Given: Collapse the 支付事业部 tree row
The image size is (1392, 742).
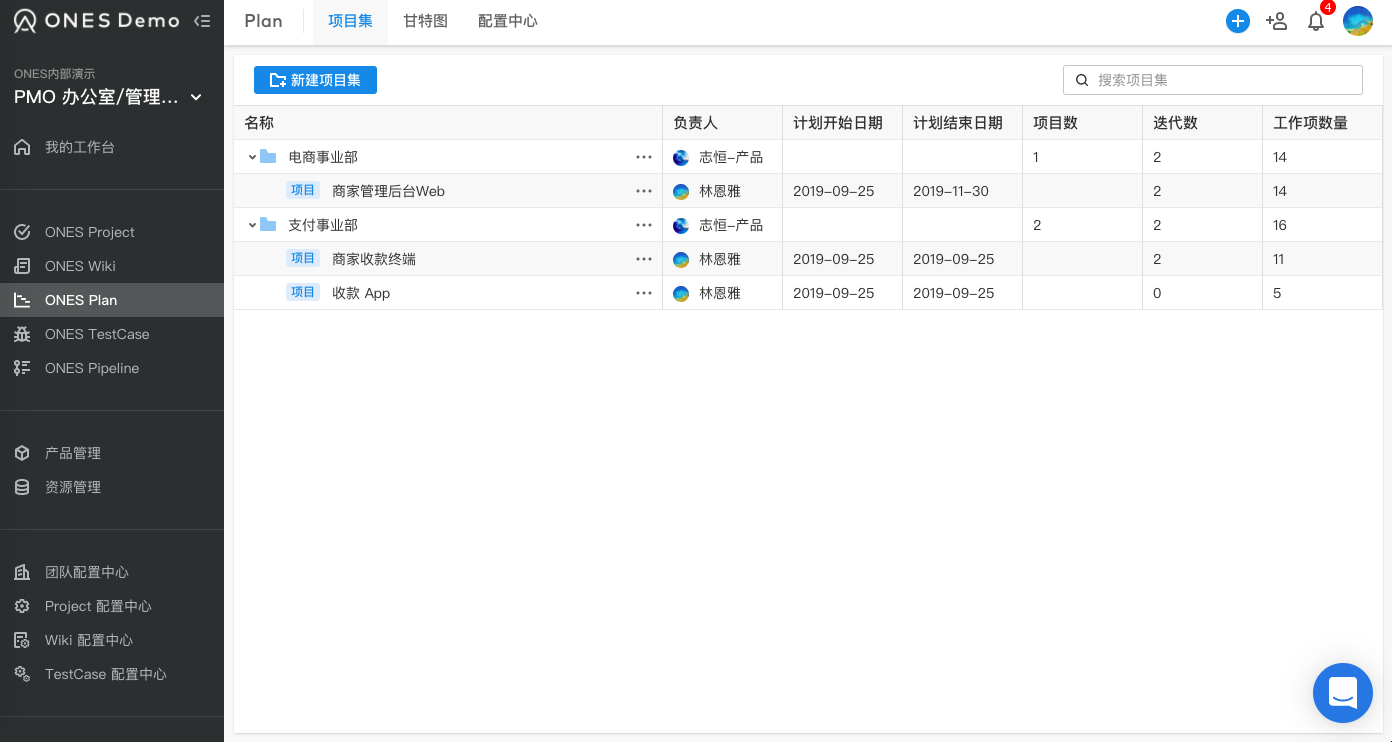Looking at the screenshot, I should pos(252,225).
